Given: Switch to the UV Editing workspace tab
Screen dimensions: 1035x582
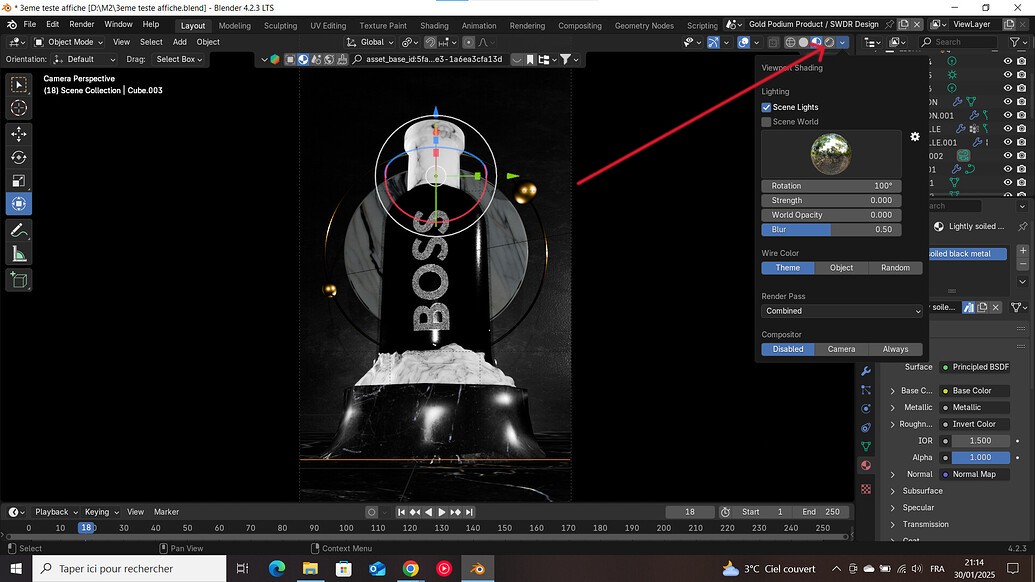Looking at the screenshot, I should (328, 26).
